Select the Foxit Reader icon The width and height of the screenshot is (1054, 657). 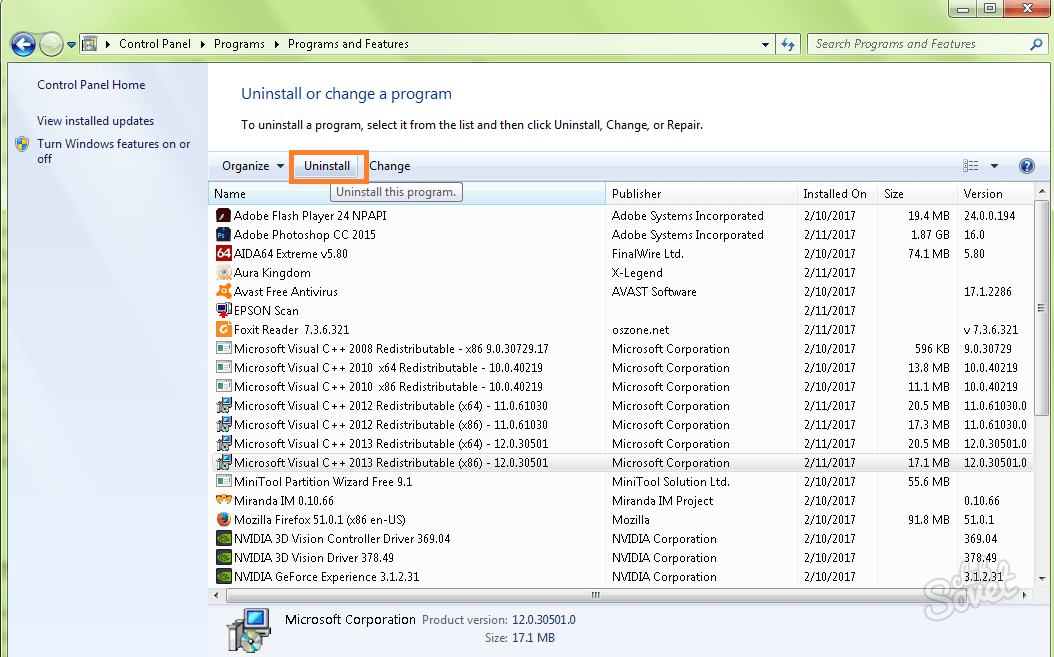coord(223,329)
